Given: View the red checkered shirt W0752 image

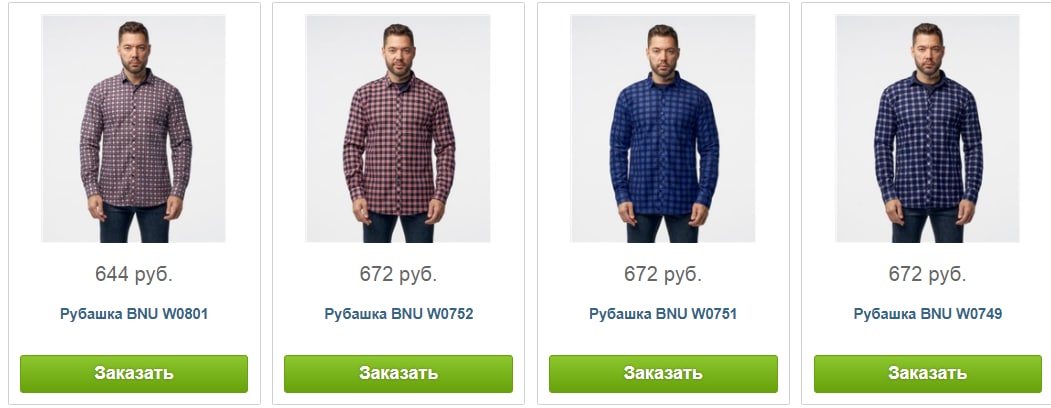Looking at the screenshot, I should [x=398, y=129].
